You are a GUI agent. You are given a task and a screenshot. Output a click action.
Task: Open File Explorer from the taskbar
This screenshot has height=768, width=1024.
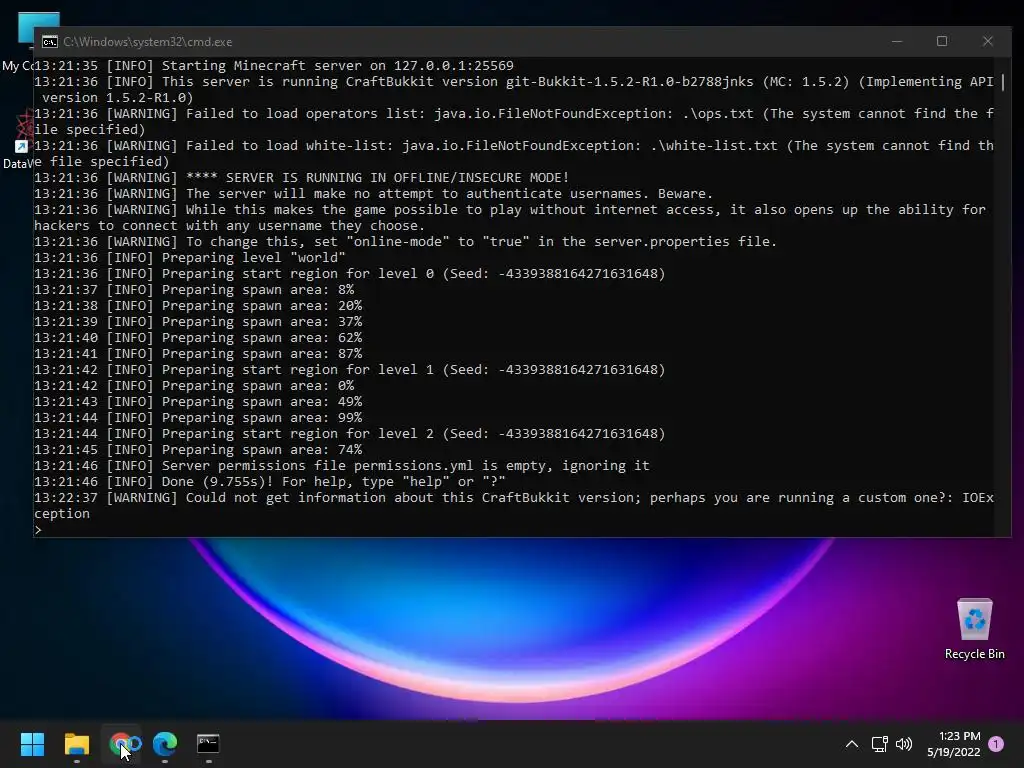[x=76, y=744]
